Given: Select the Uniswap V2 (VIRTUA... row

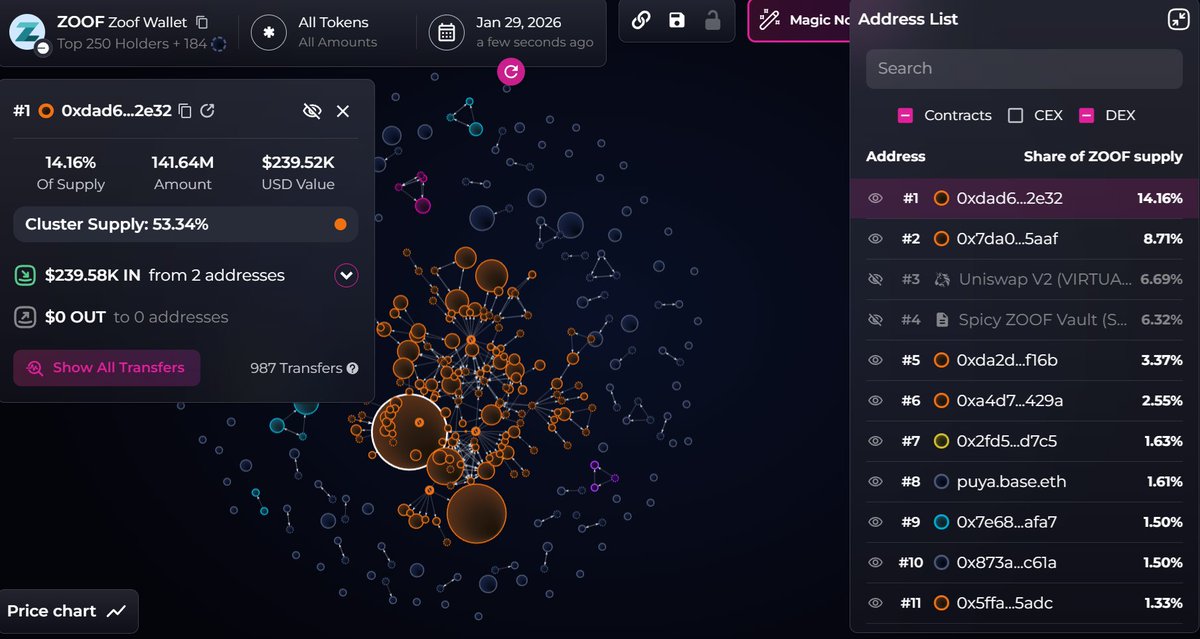Looking at the screenshot, I should [x=1025, y=279].
